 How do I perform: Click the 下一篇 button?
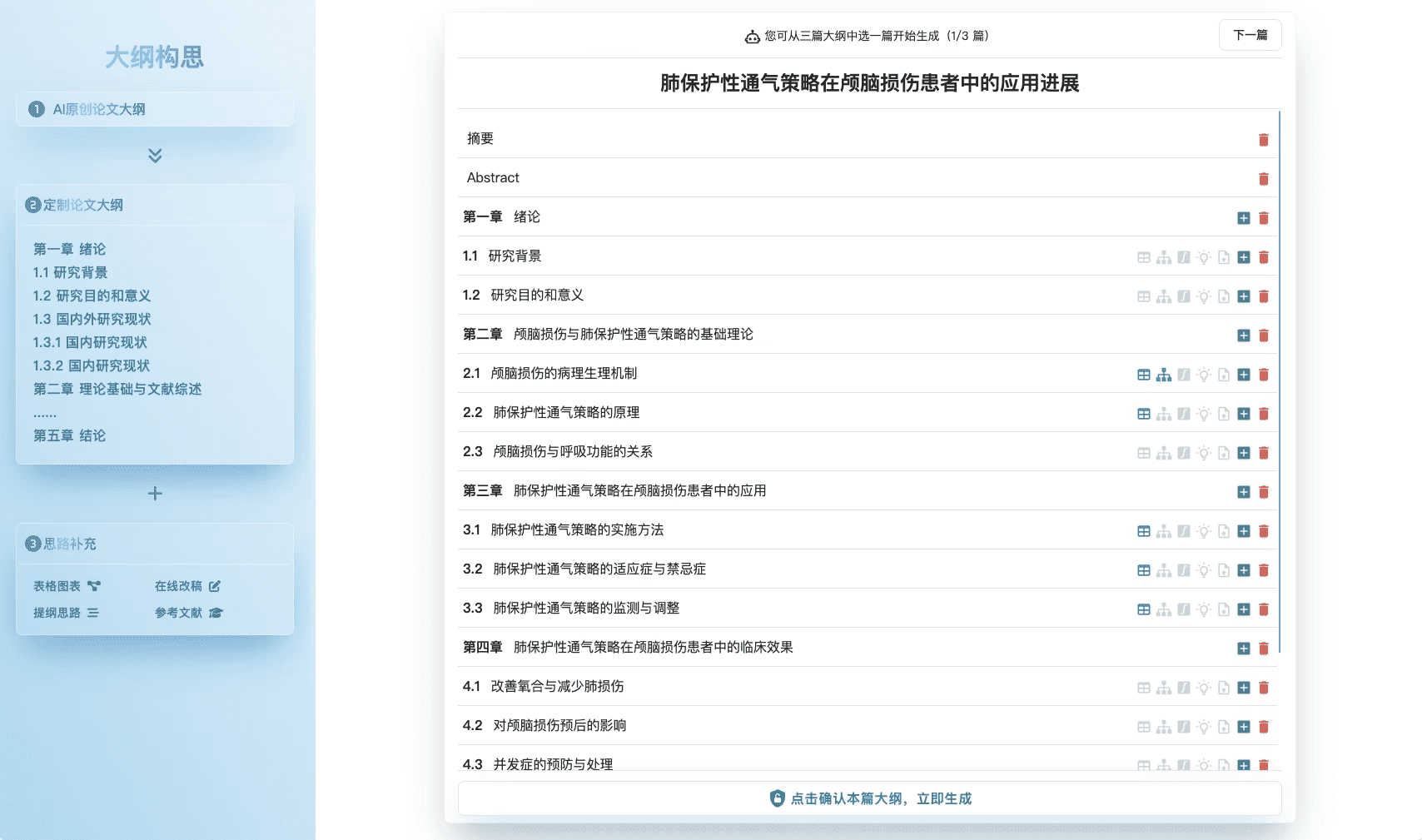click(x=1250, y=35)
